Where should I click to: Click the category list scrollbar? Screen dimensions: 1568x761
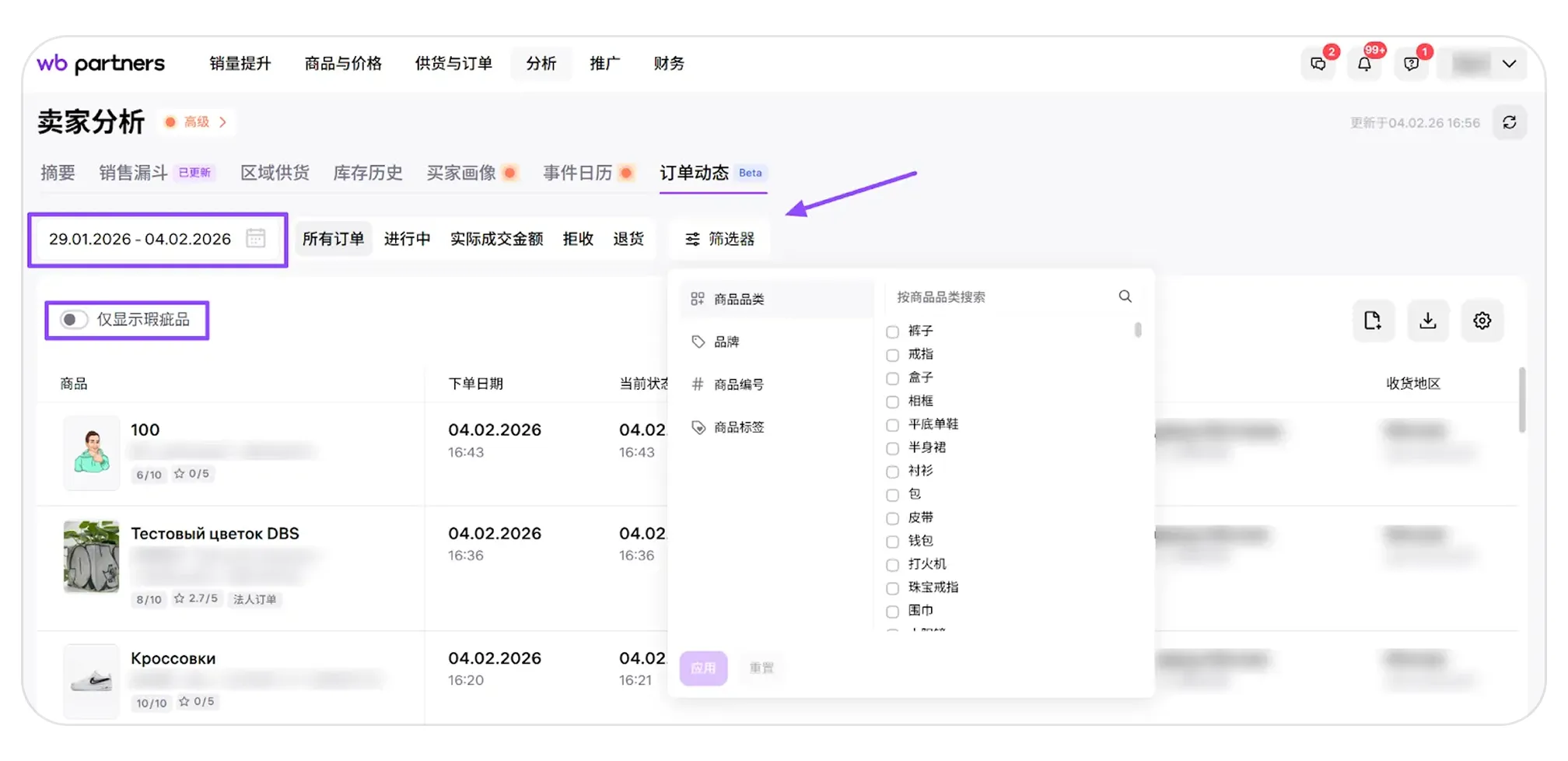click(1138, 330)
